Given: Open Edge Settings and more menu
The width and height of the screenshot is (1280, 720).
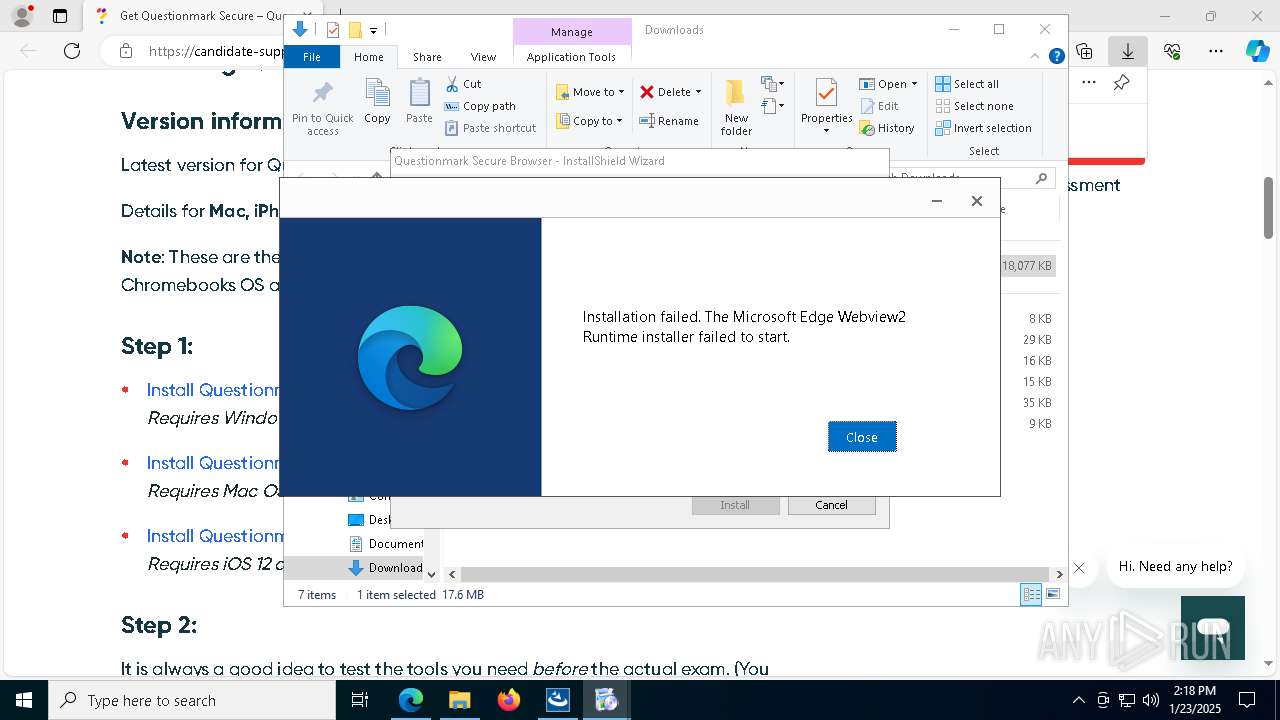Looking at the screenshot, I should [1216, 51].
